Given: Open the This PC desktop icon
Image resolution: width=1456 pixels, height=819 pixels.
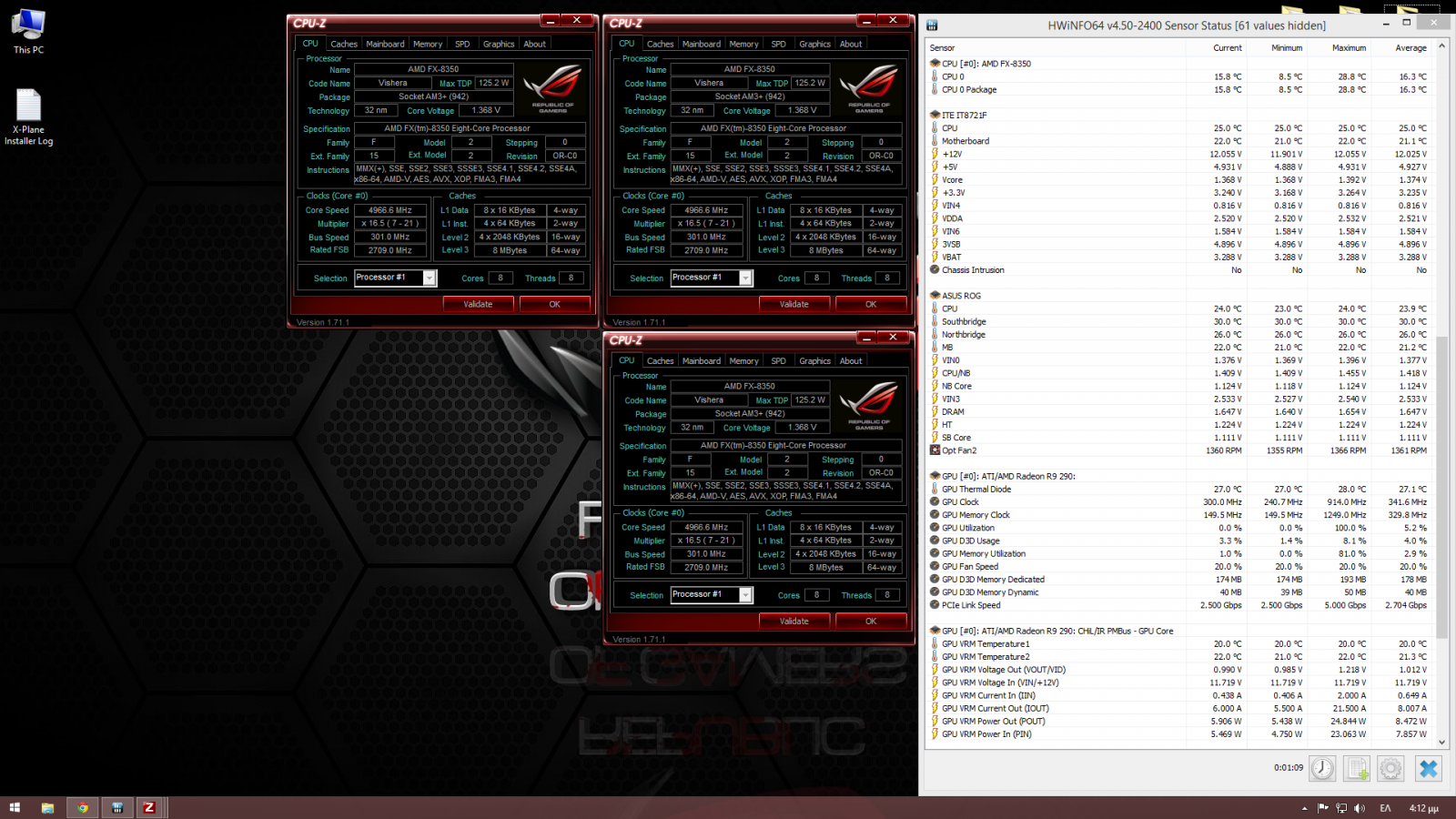Looking at the screenshot, I should (28, 32).
